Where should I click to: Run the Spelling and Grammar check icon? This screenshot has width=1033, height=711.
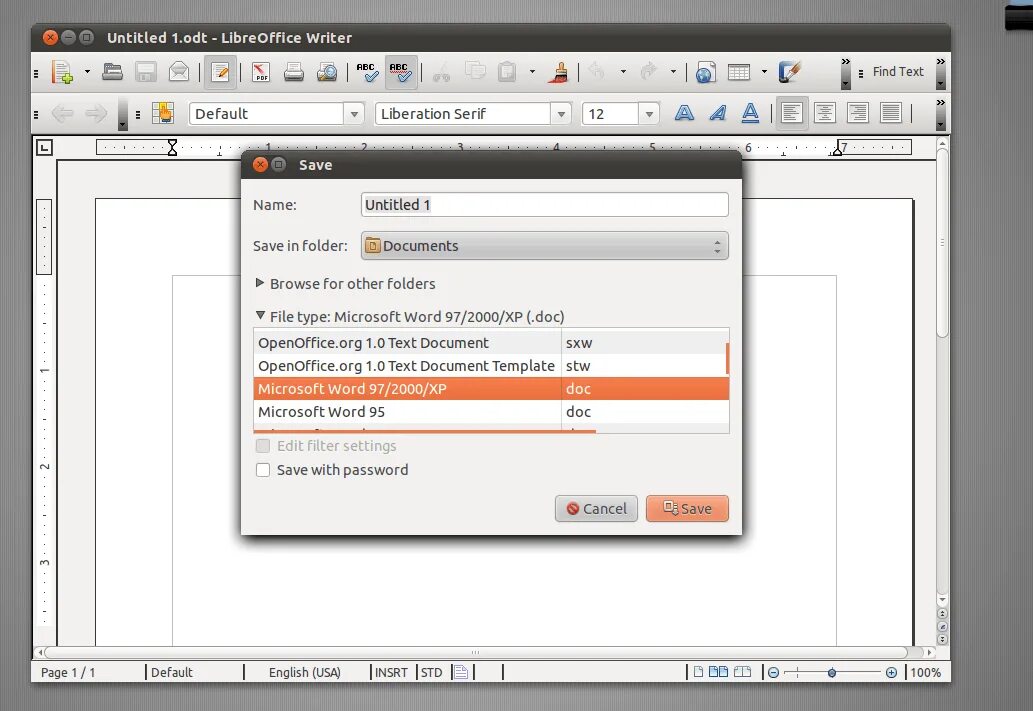click(367, 72)
